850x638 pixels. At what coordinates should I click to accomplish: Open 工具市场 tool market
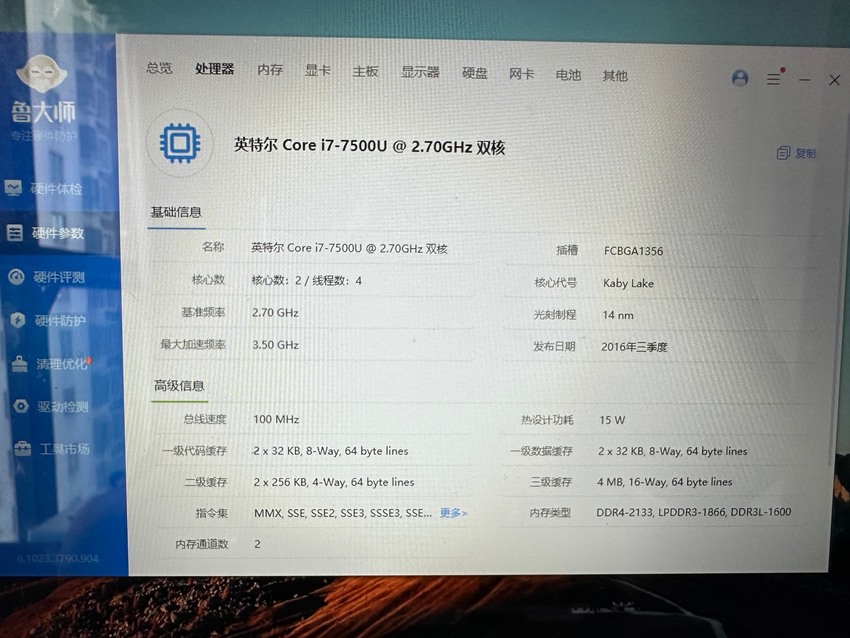(52, 449)
